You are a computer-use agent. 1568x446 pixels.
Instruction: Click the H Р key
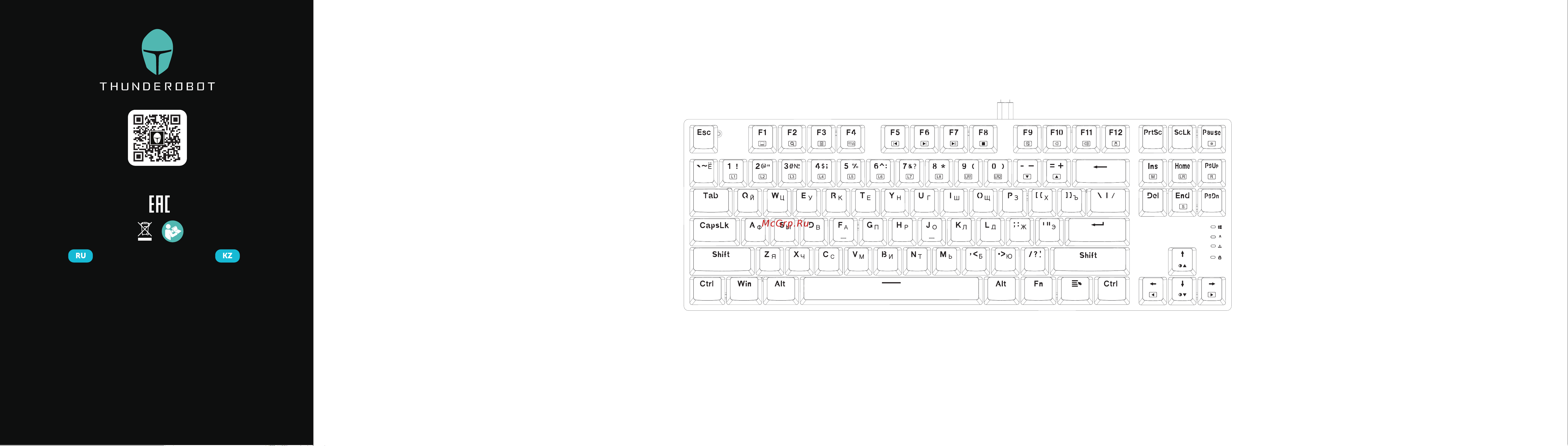tap(902, 232)
